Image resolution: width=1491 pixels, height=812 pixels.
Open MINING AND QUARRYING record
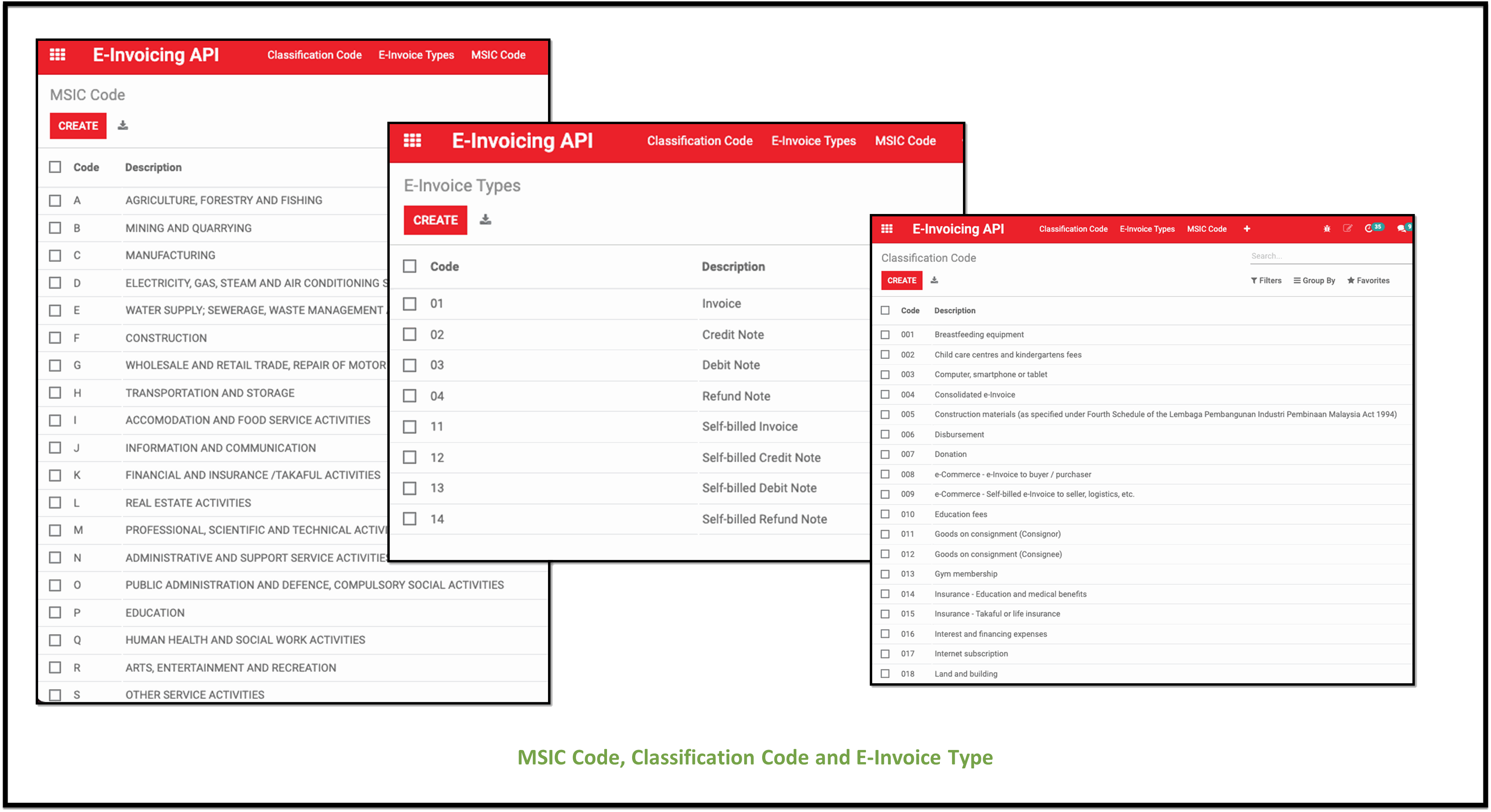point(189,228)
